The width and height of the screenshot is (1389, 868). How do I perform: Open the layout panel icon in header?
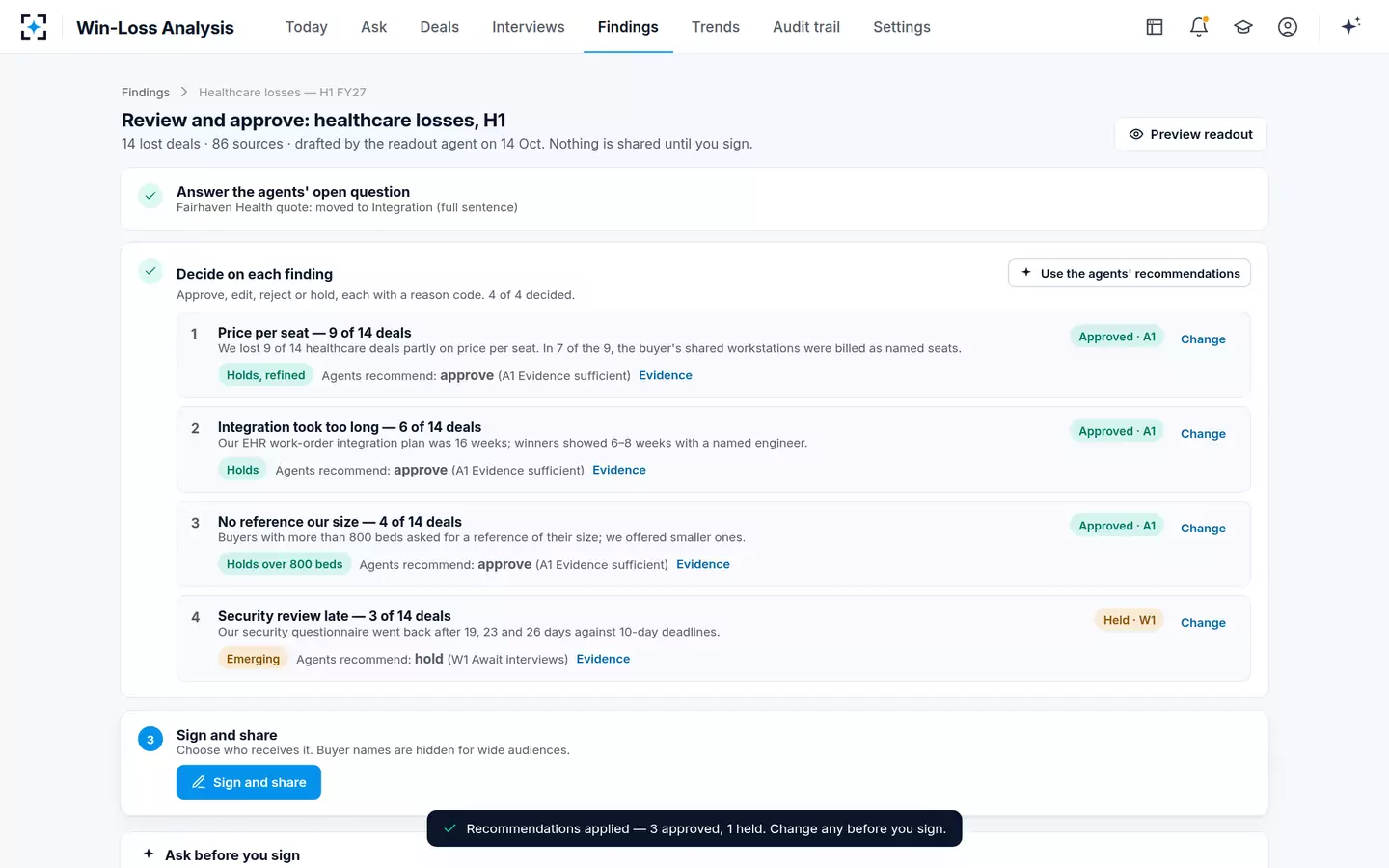click(1155, 27)
